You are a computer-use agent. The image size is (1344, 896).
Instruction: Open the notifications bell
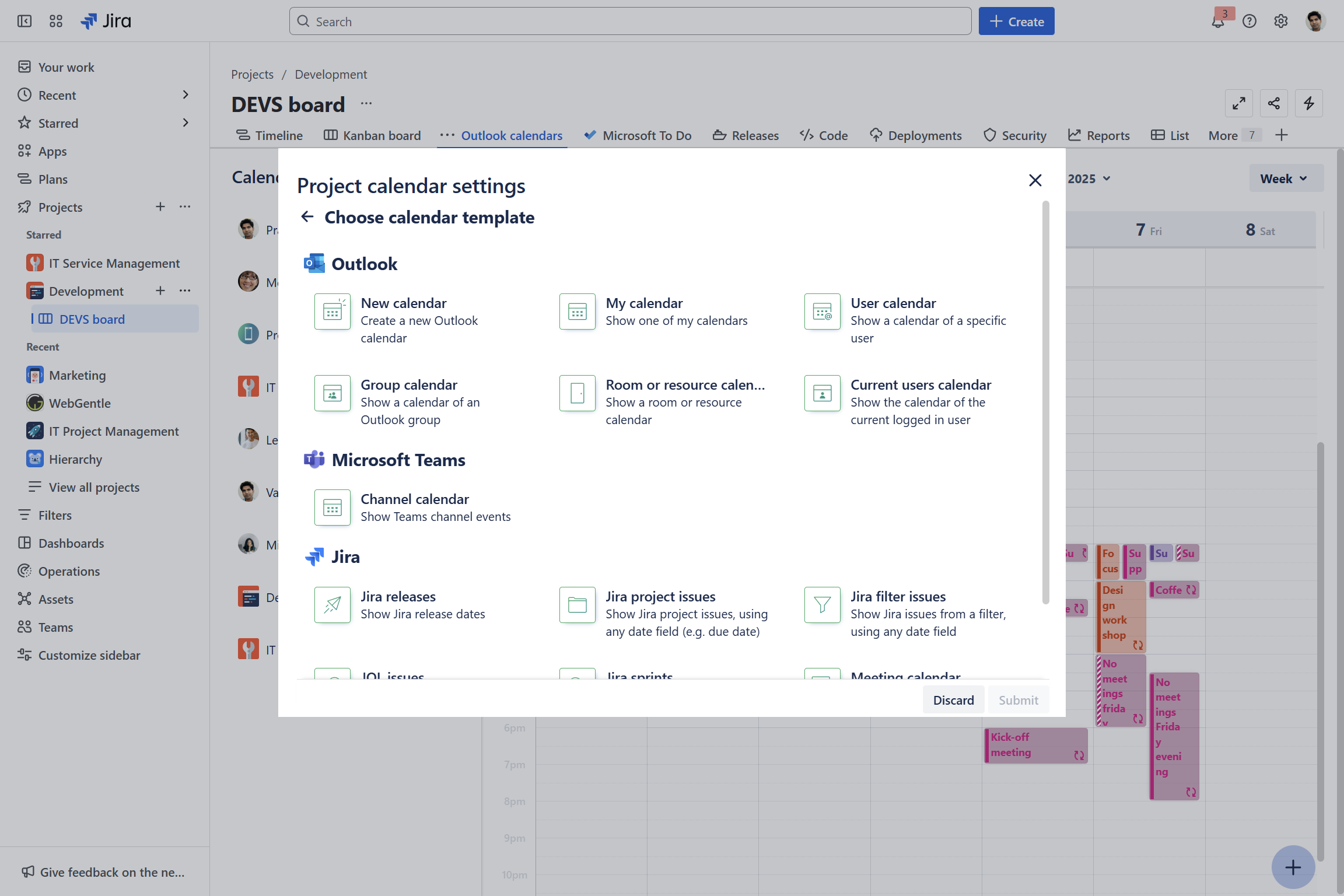coord(1217,21)
